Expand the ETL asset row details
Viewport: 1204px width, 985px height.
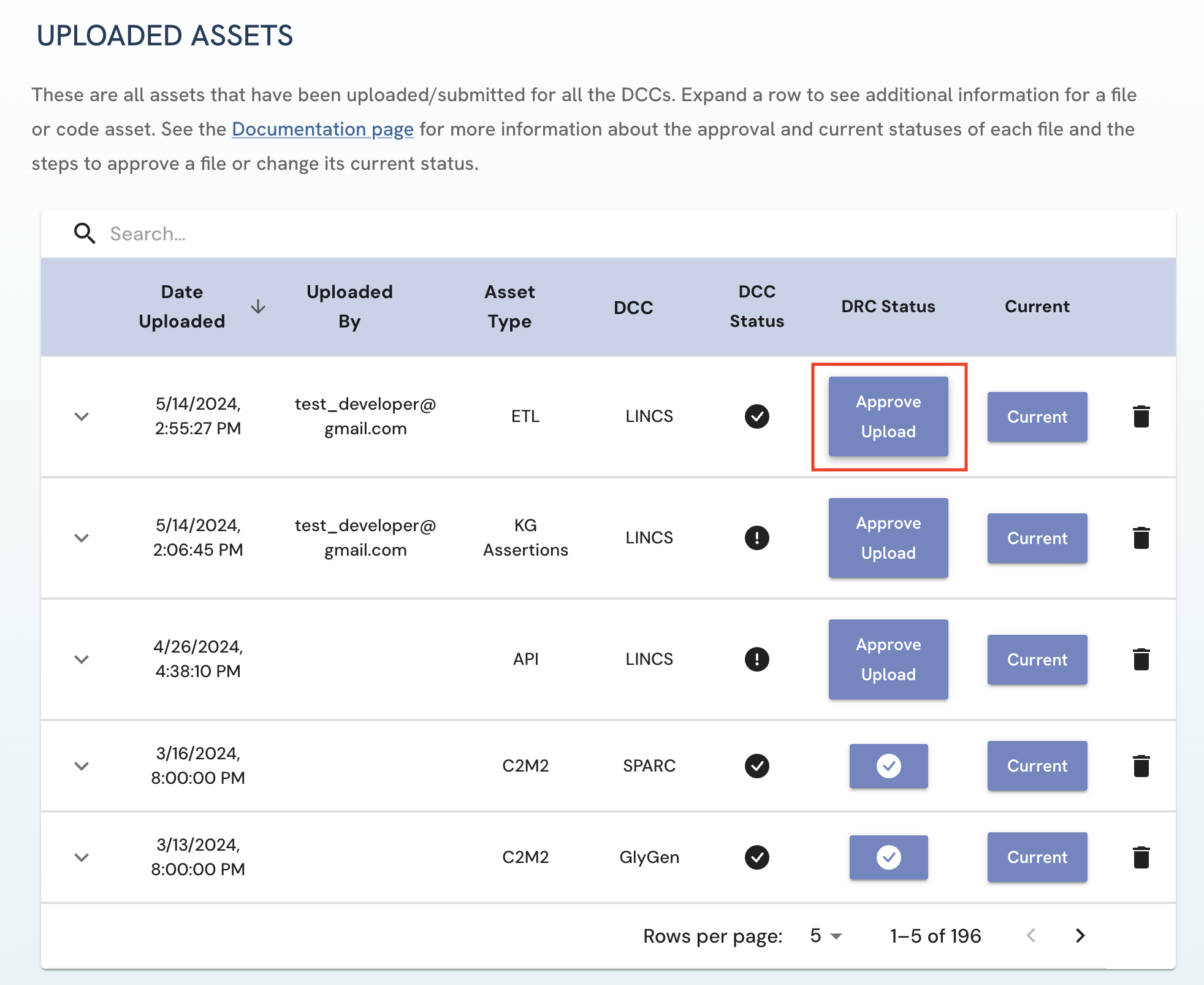coord(82,416)
